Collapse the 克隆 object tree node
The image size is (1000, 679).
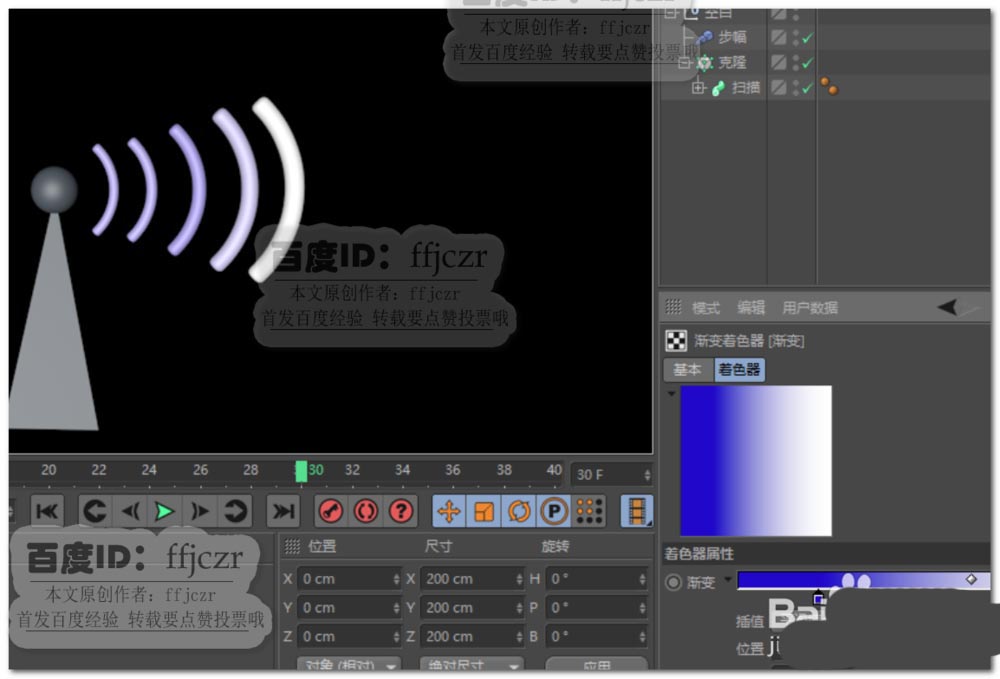pos(684,62)
